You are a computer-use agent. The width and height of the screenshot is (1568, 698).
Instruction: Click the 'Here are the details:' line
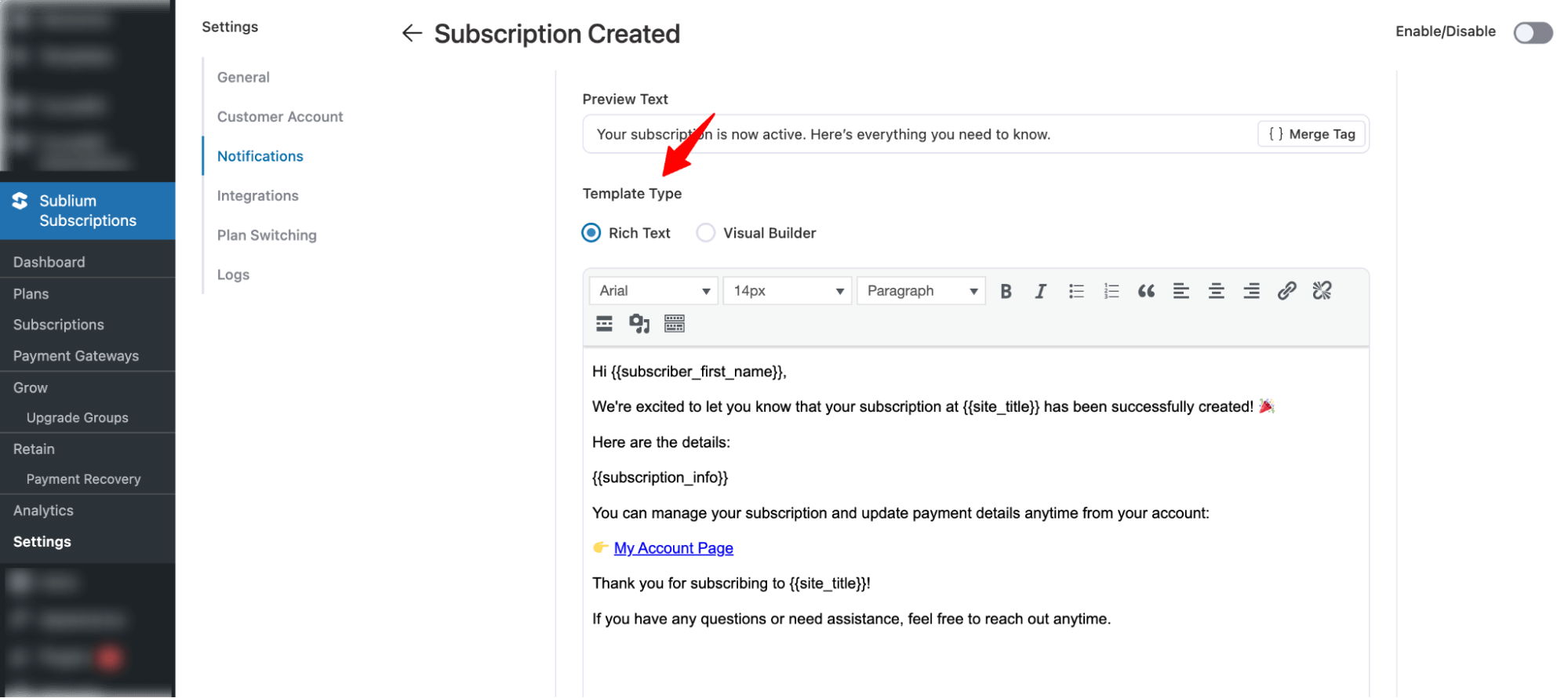[x=660, y=442]
